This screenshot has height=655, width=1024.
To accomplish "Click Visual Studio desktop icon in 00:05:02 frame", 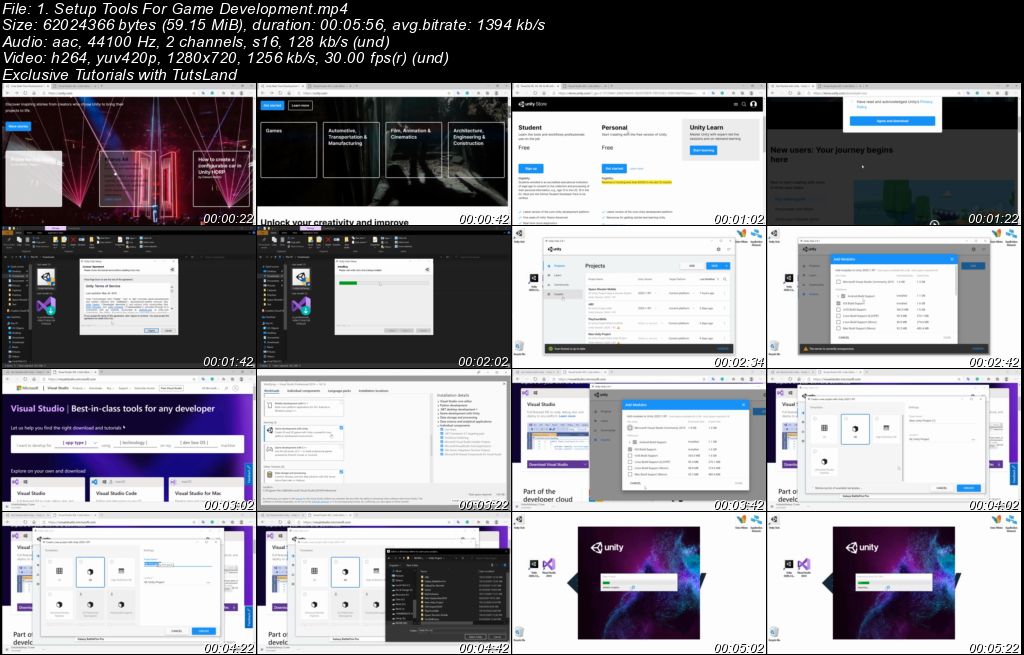I will (549, 565).
